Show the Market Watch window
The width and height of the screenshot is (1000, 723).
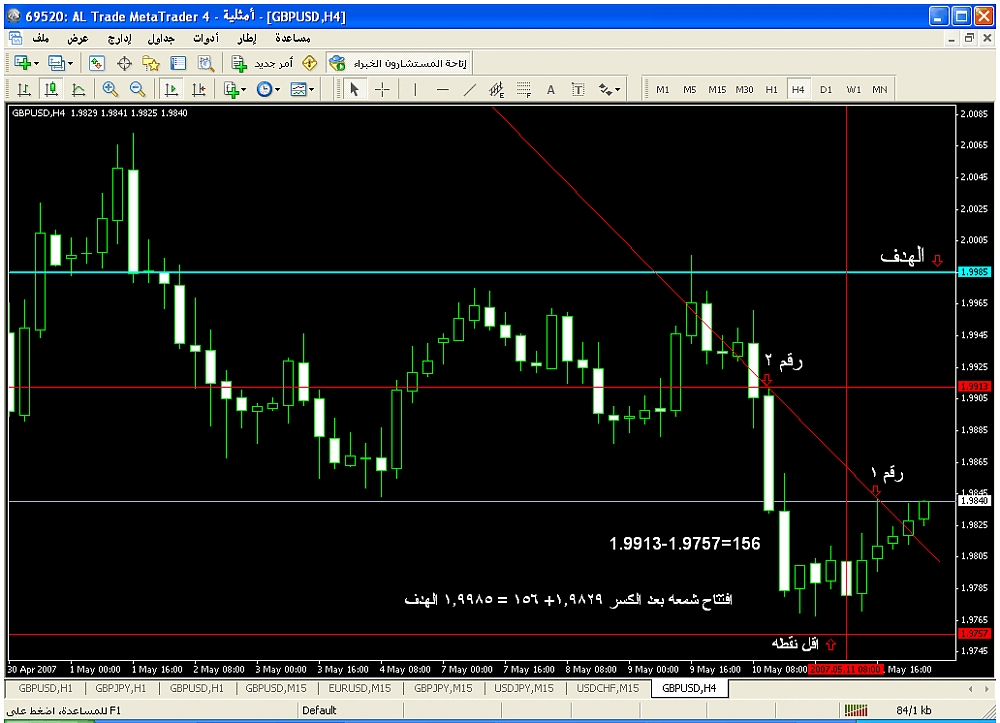(x=96, y=63)
